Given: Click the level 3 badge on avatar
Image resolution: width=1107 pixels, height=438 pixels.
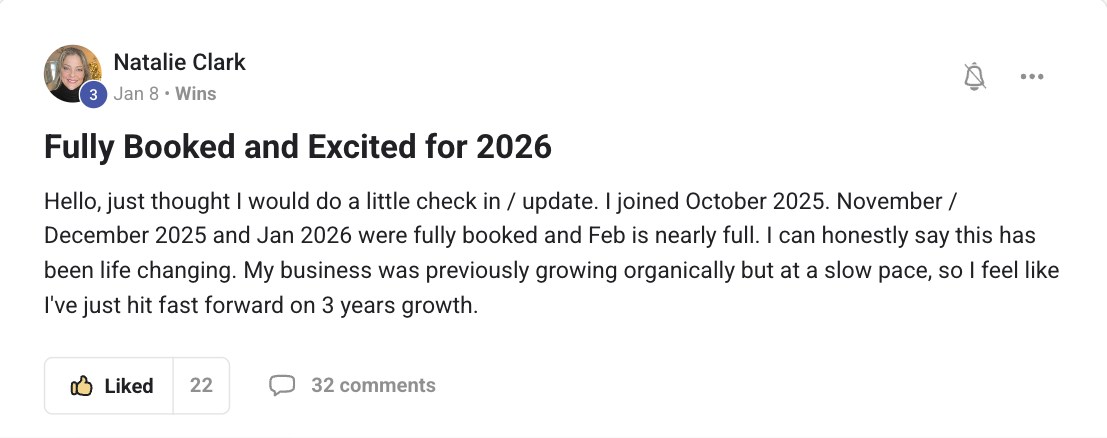Looking at the screenshot, I should click(92, 94).
